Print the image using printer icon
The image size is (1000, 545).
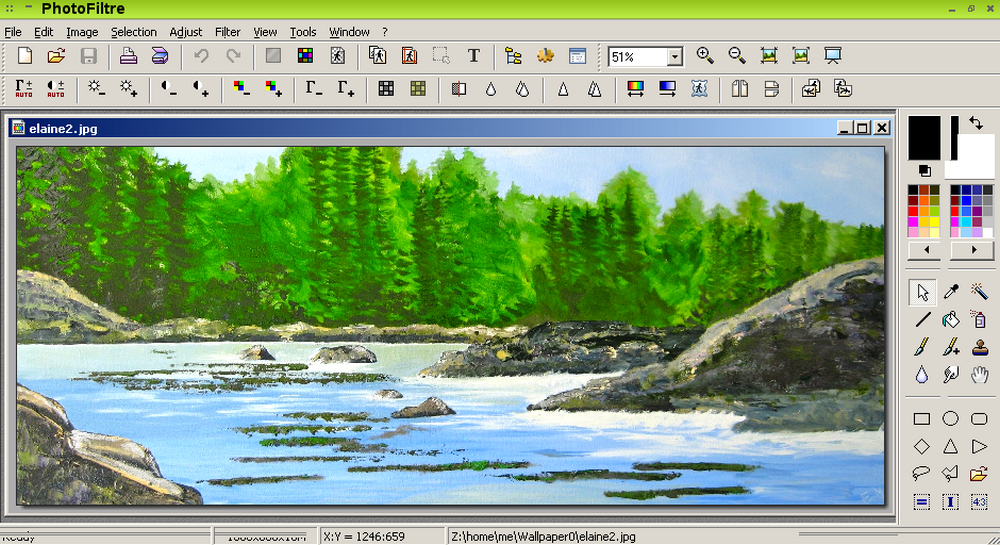coord(128,56)
